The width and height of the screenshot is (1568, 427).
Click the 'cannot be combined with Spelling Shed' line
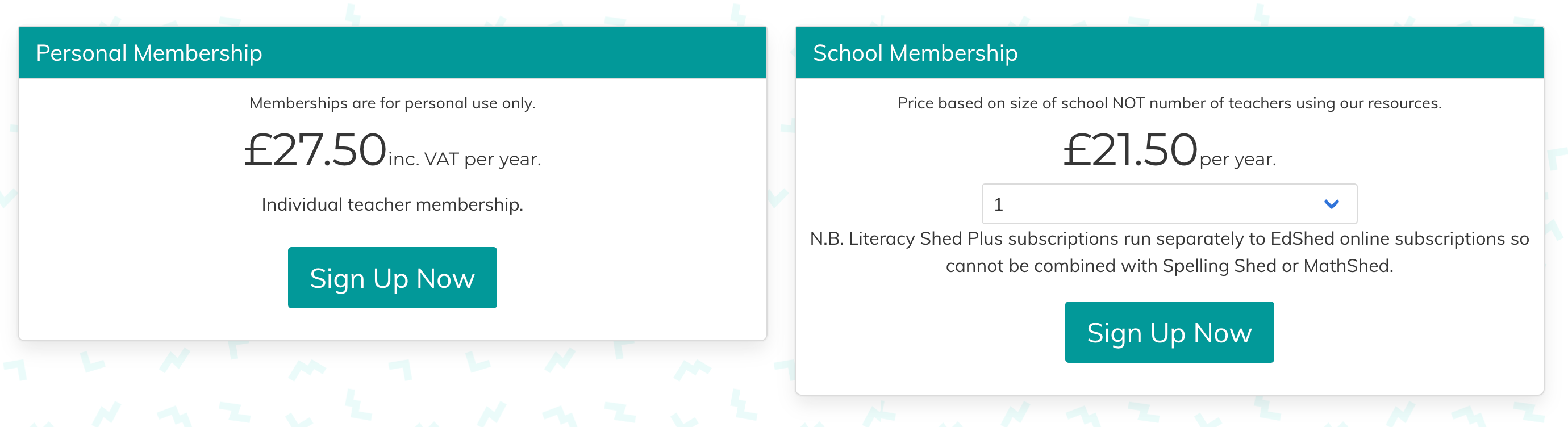pyautogui.click(x=1169, y=266)
